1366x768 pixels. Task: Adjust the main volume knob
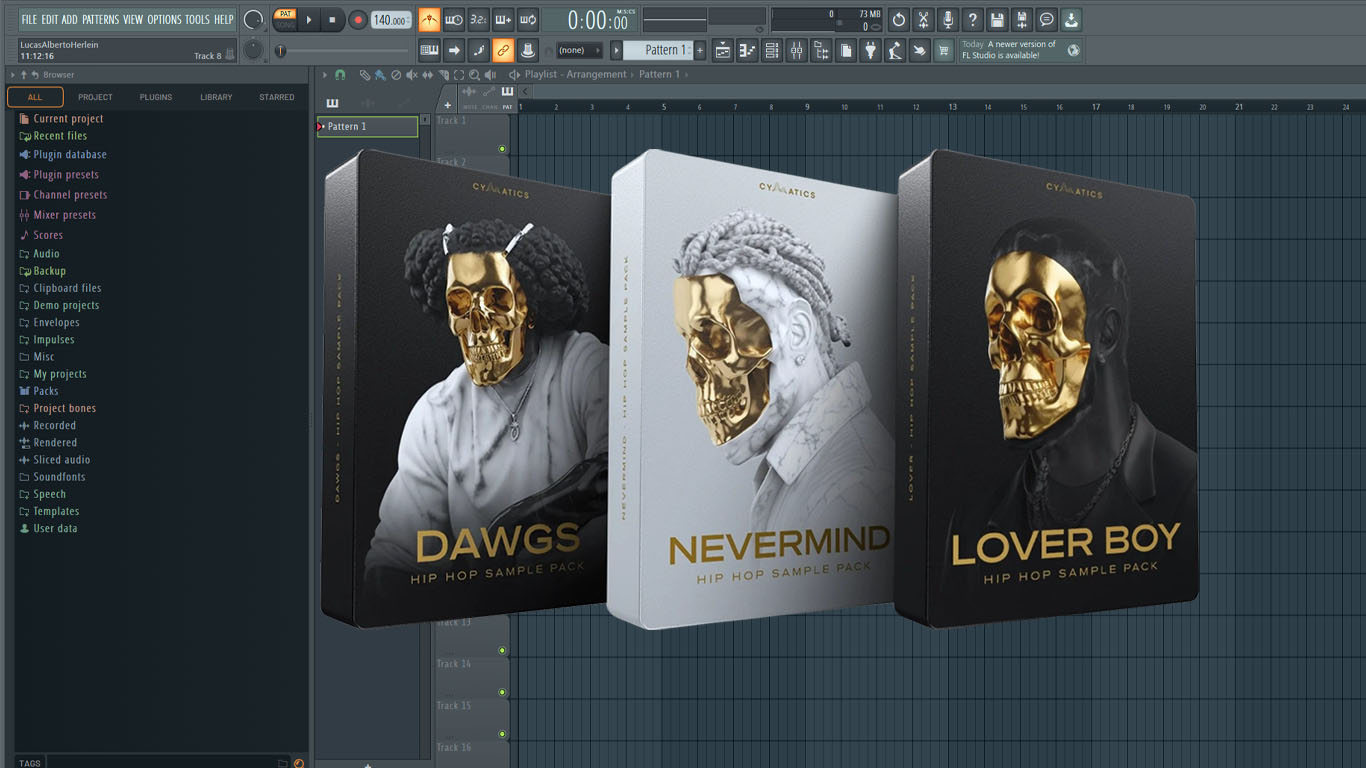click(x=253, y=19)
